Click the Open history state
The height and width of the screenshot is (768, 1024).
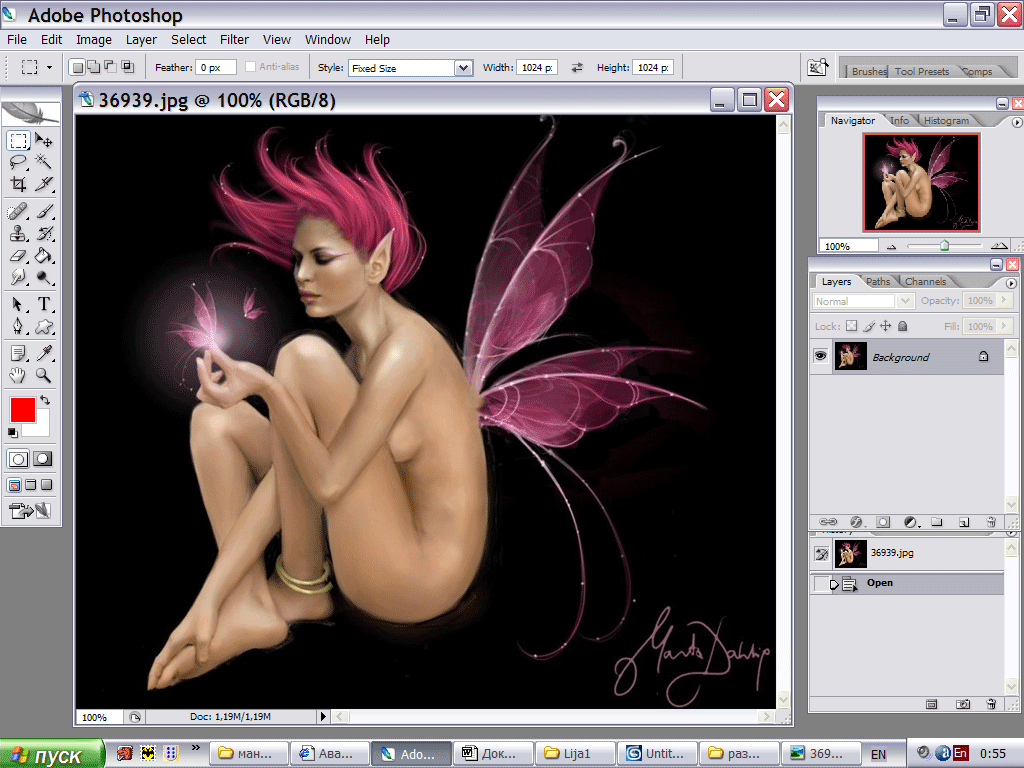(x=906, y=583)
